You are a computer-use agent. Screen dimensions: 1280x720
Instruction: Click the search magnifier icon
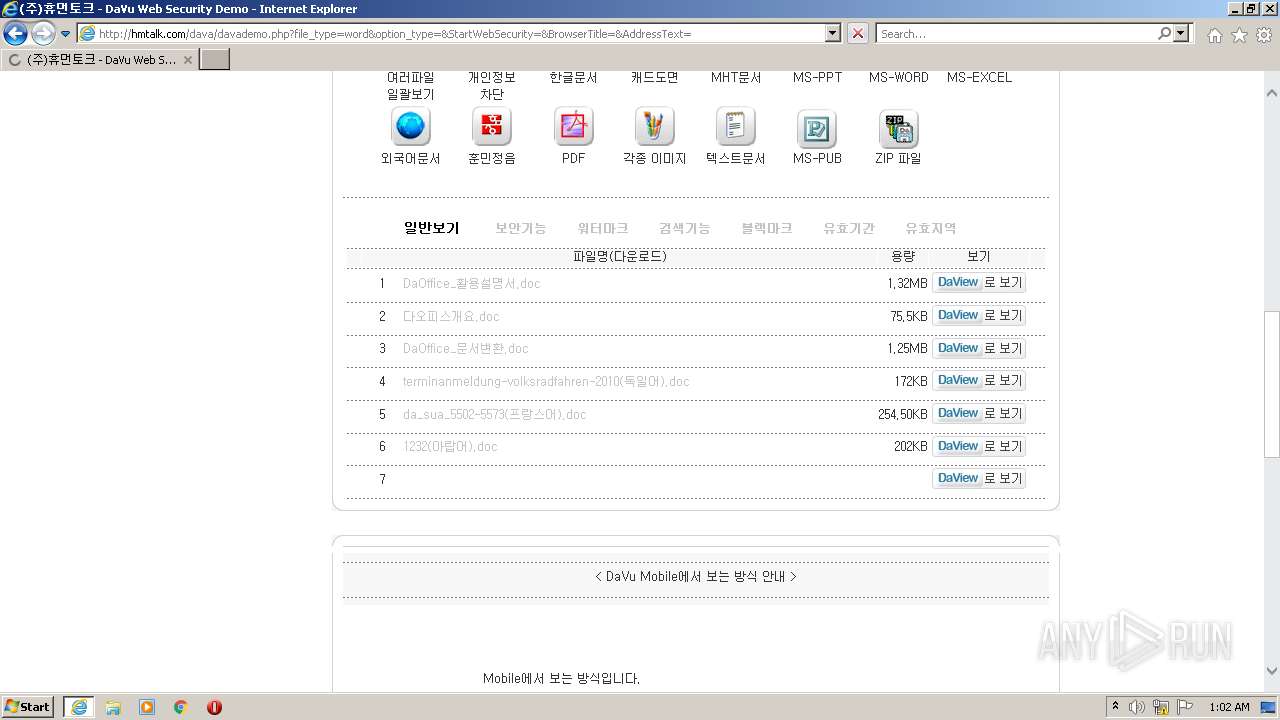[x=1164, y=33]
